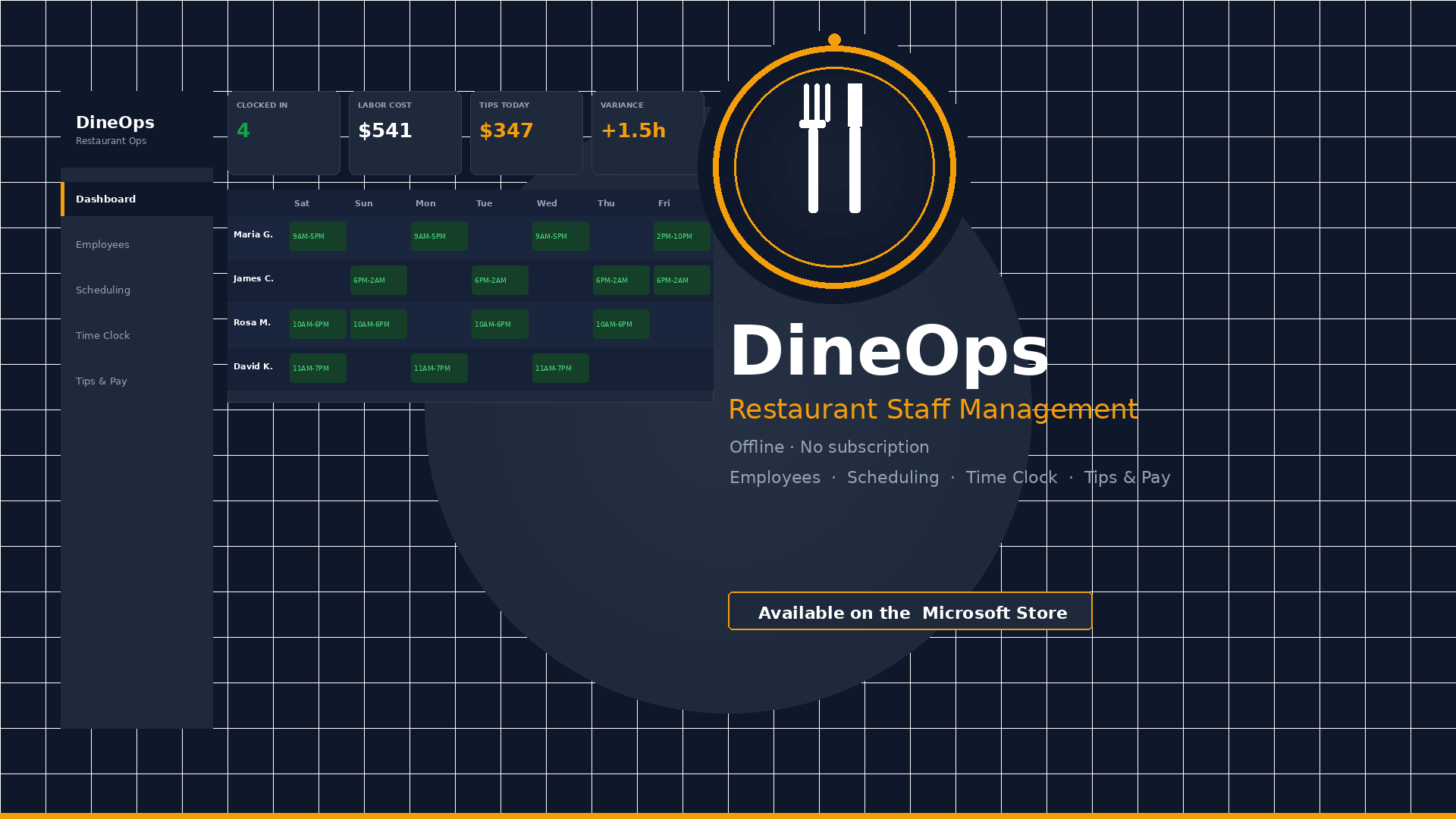Image resolution: width=1456 pixels, height=819 pixels.
Task: Open Maria G.'s Wednesday 9AM-5PM shift
Action: coord(560,236)
